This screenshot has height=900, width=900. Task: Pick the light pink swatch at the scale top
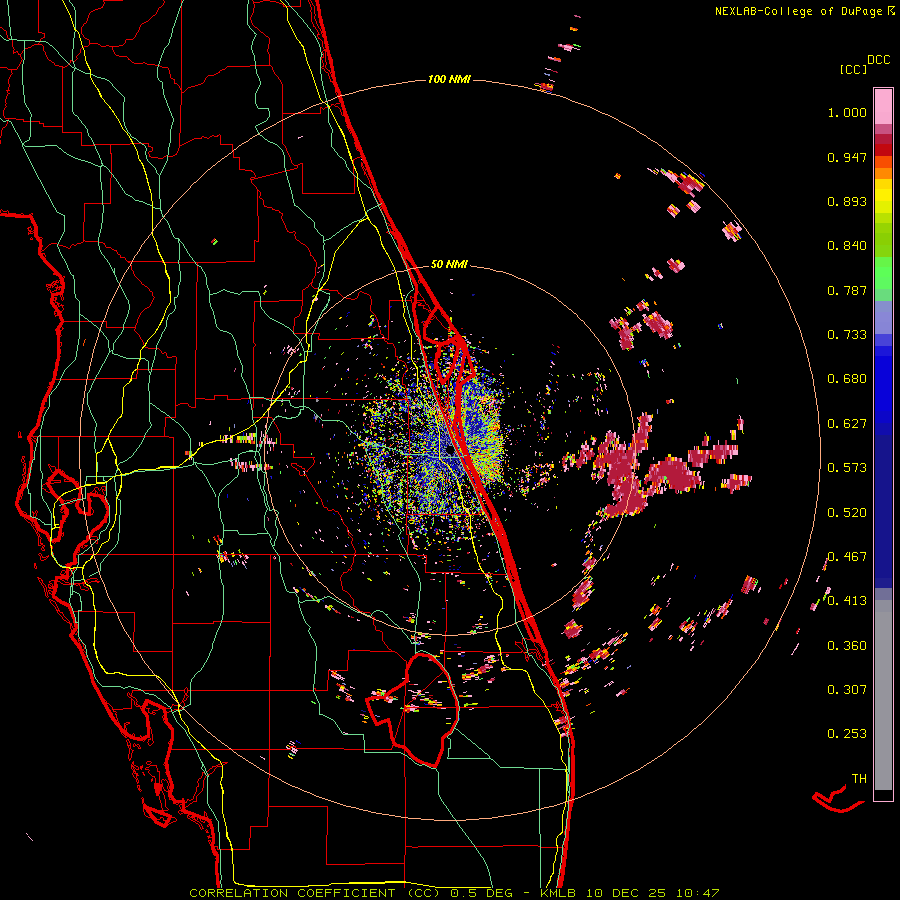tap(883, 106)
